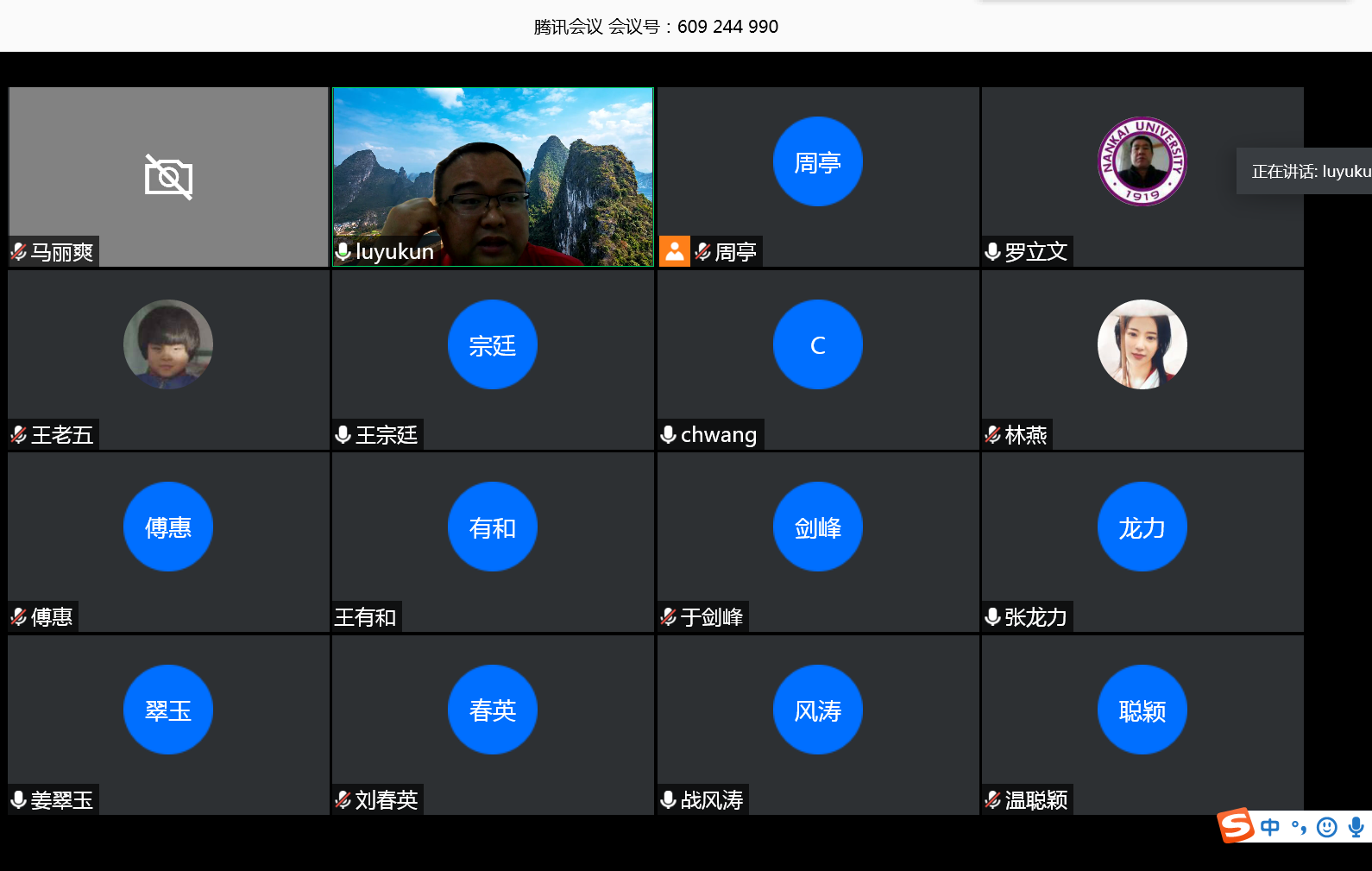The height and width of the screenshot is (871, 1372).
Task: Click the speaking indicator showing luyukun
Action: click(1307, 172)
